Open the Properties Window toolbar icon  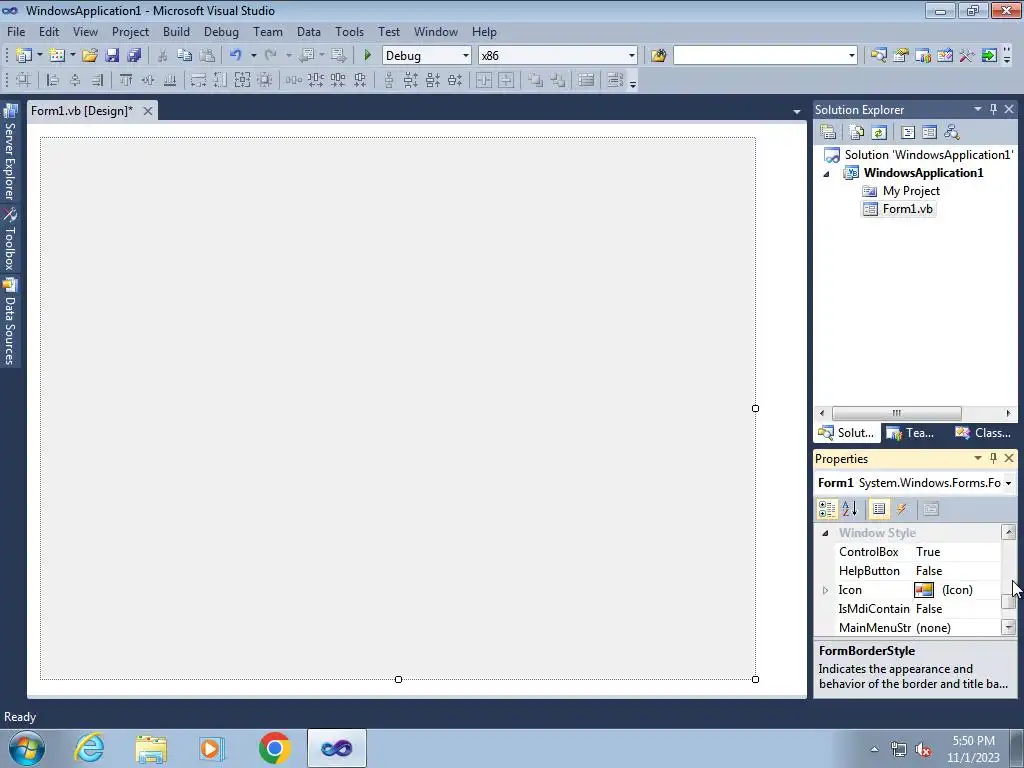(901, 56)
